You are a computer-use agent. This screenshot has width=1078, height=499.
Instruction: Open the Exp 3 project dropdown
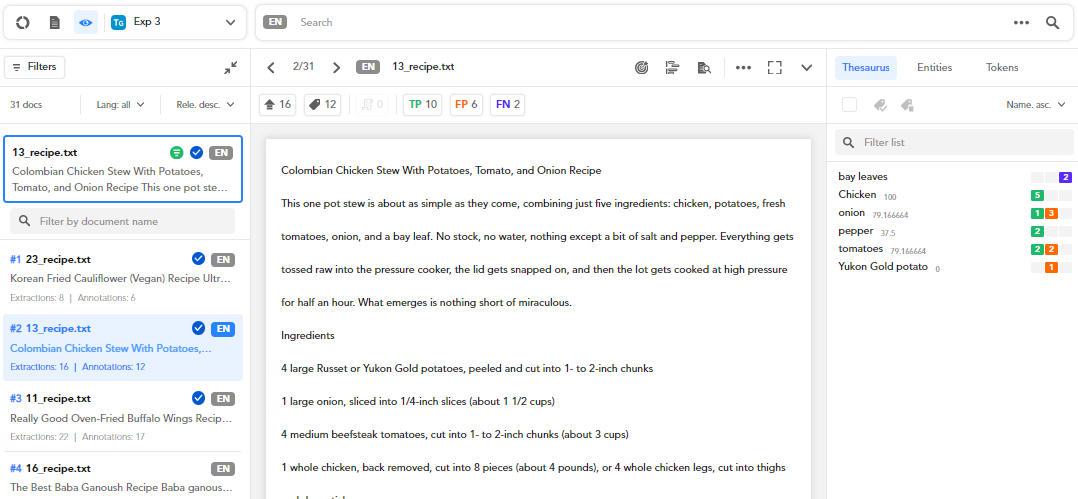[175, 22]
